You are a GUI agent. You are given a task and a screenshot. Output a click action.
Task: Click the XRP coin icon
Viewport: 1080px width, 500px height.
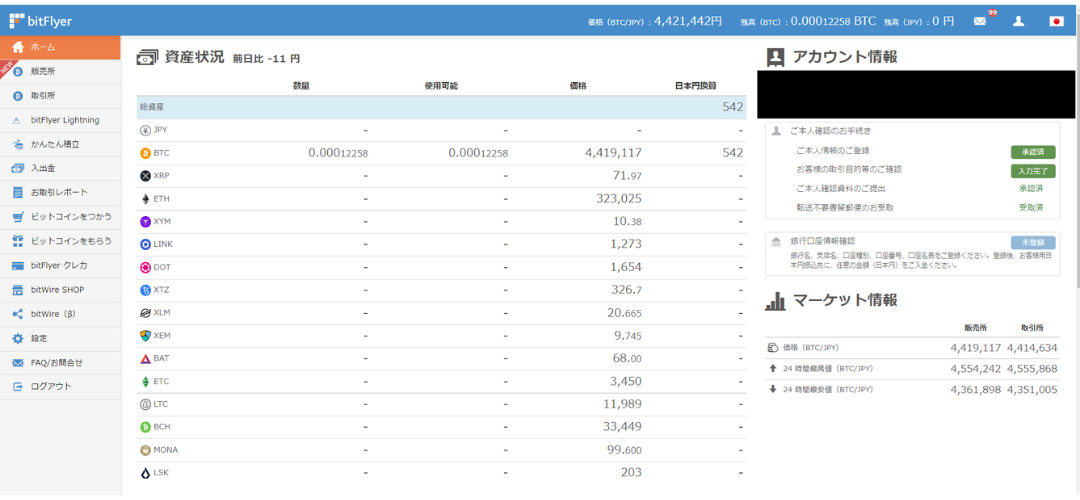click(145, 176)
